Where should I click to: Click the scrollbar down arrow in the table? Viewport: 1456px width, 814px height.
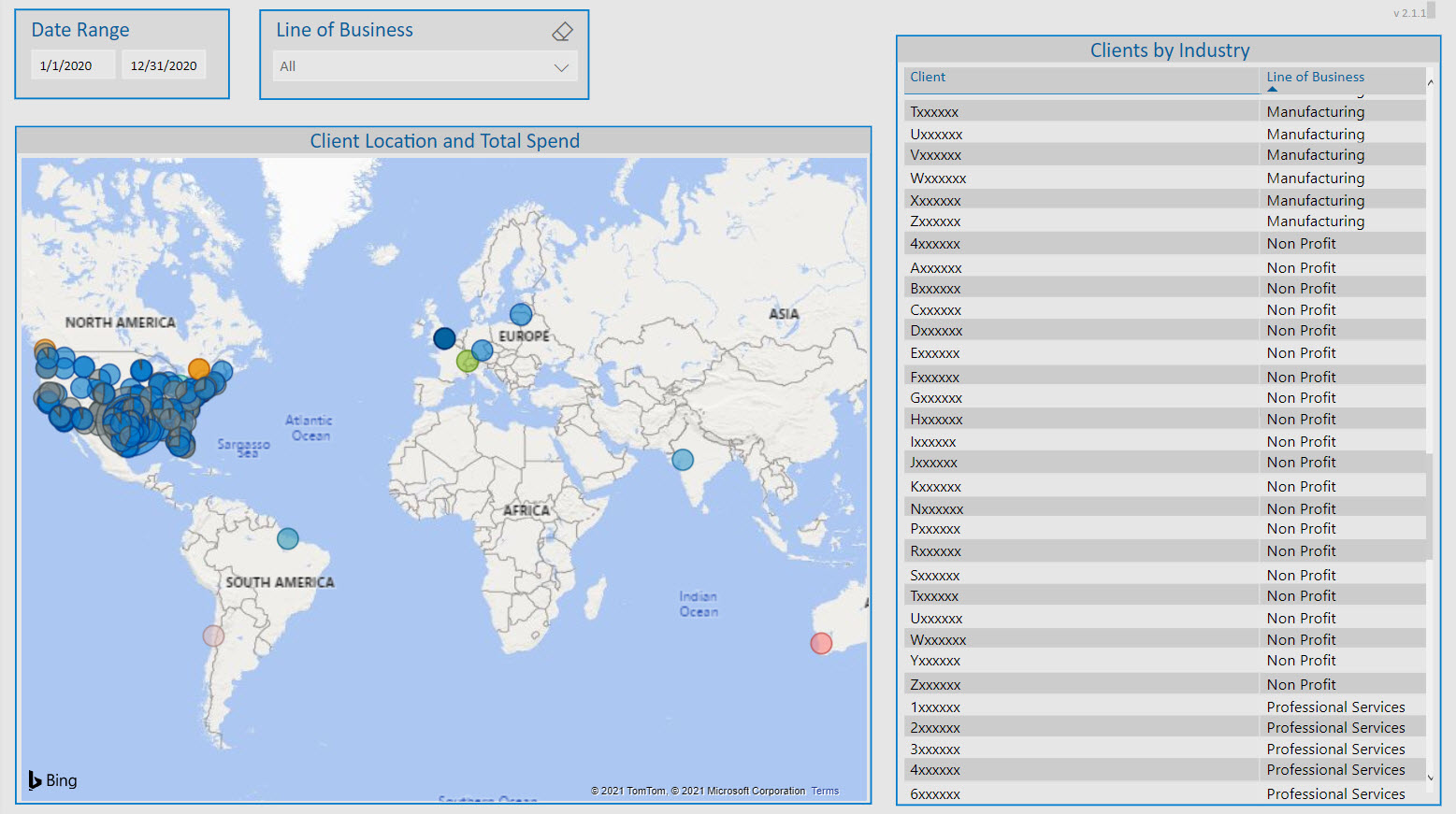pyautogui.click(x=1430, y=777)
